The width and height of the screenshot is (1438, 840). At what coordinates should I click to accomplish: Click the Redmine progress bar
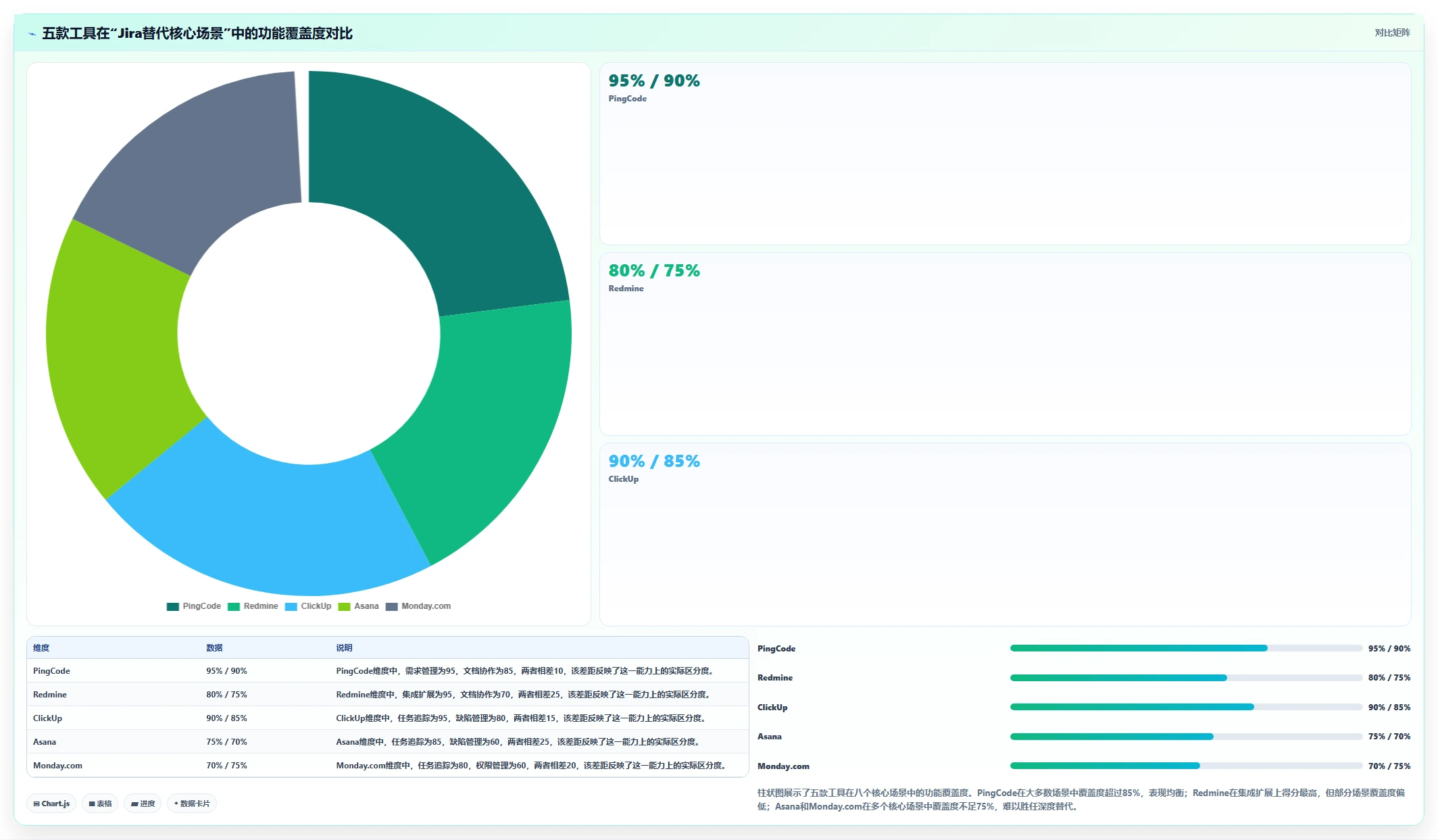1186,678
